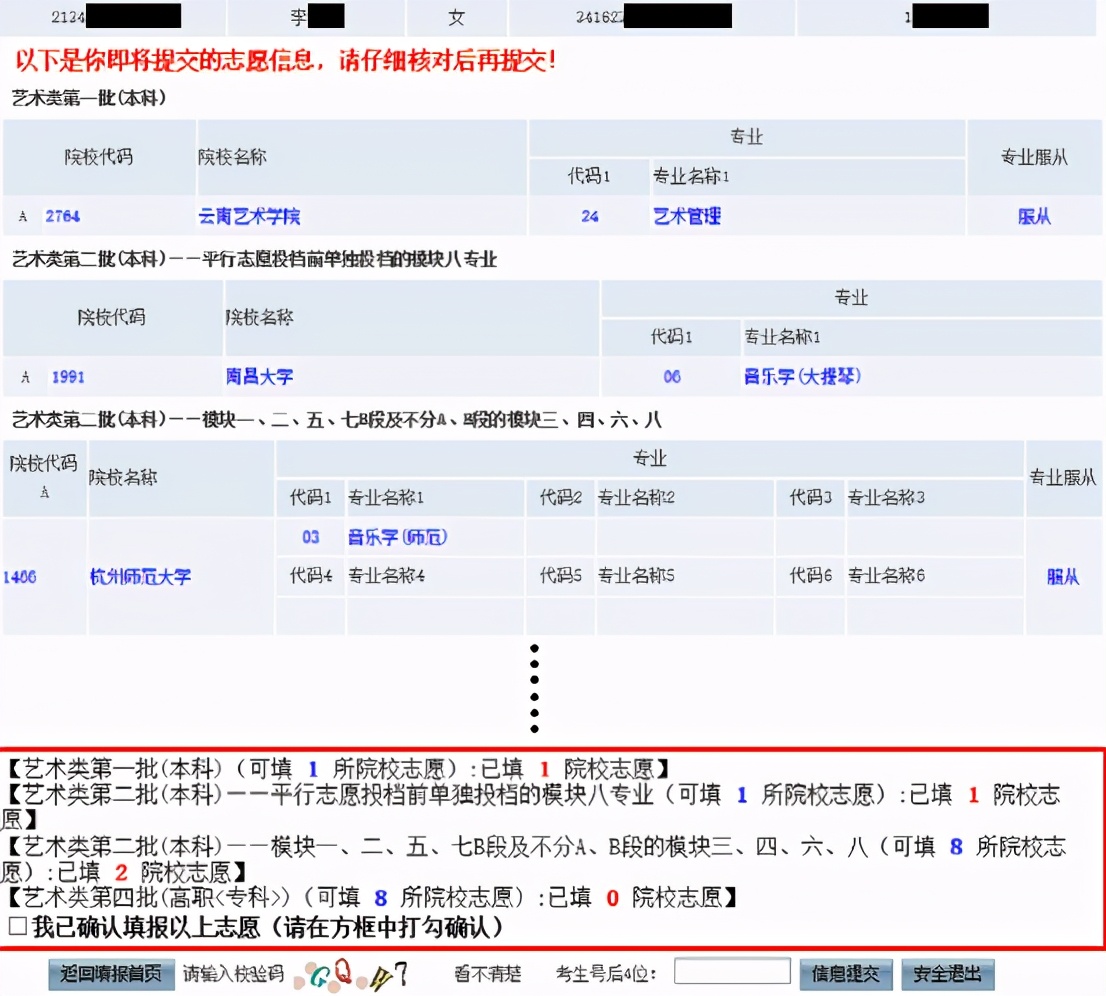Click the 安全退出 safe logout button
1106x996 pixels.
pyautogui.click(x=946, y=973)
